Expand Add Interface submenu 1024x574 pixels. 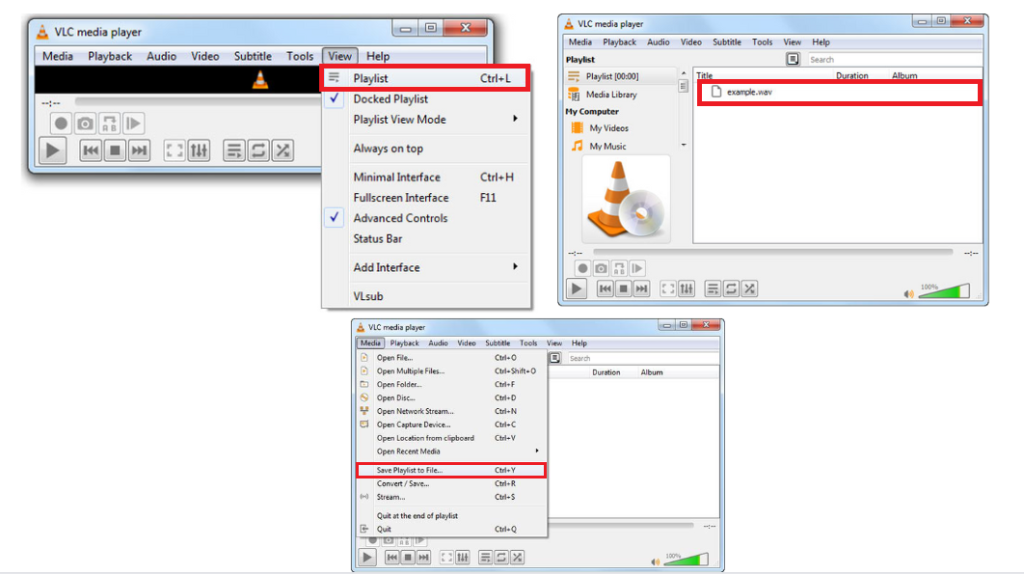426,268
